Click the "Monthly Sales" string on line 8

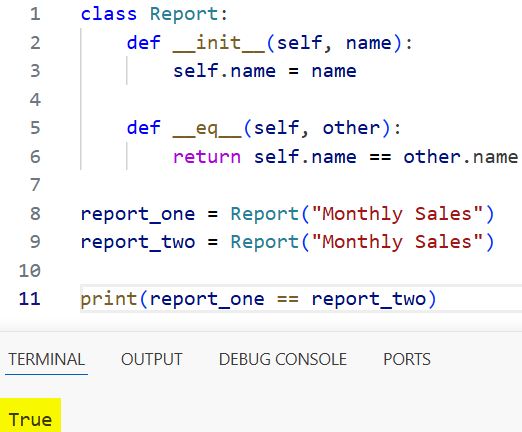(397, 214)
